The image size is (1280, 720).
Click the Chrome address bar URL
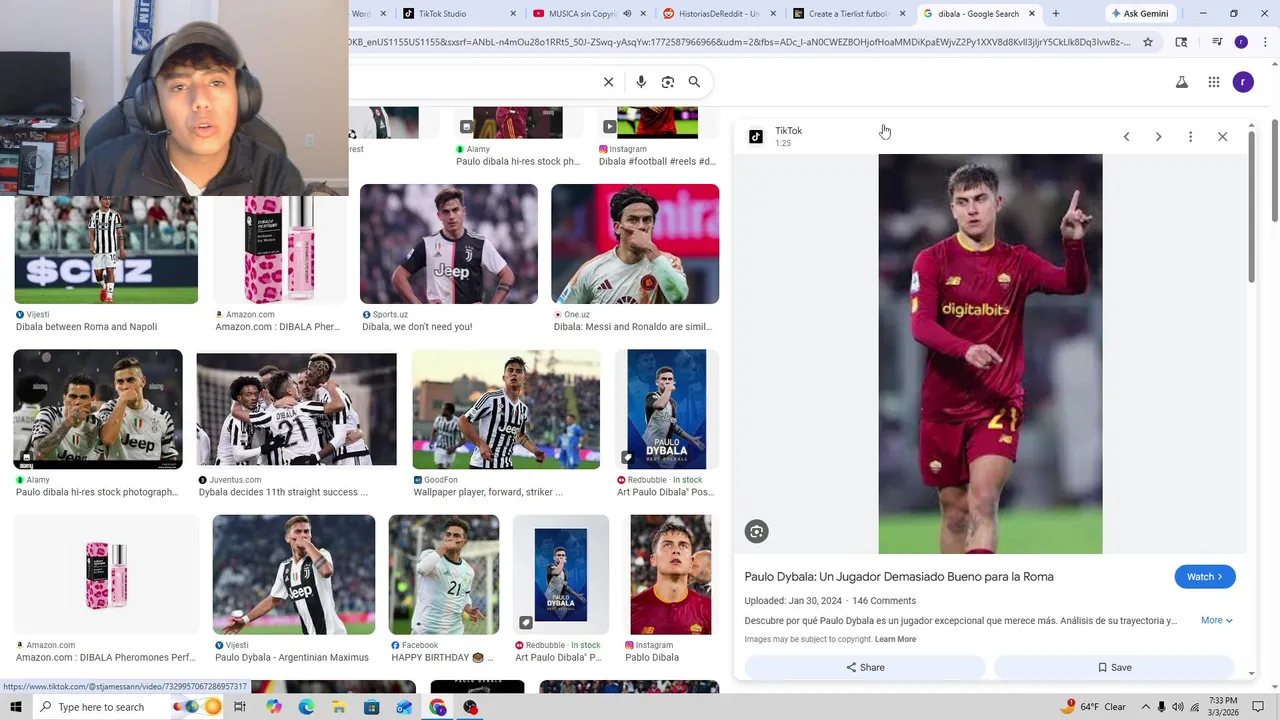[x=740, y=42]
